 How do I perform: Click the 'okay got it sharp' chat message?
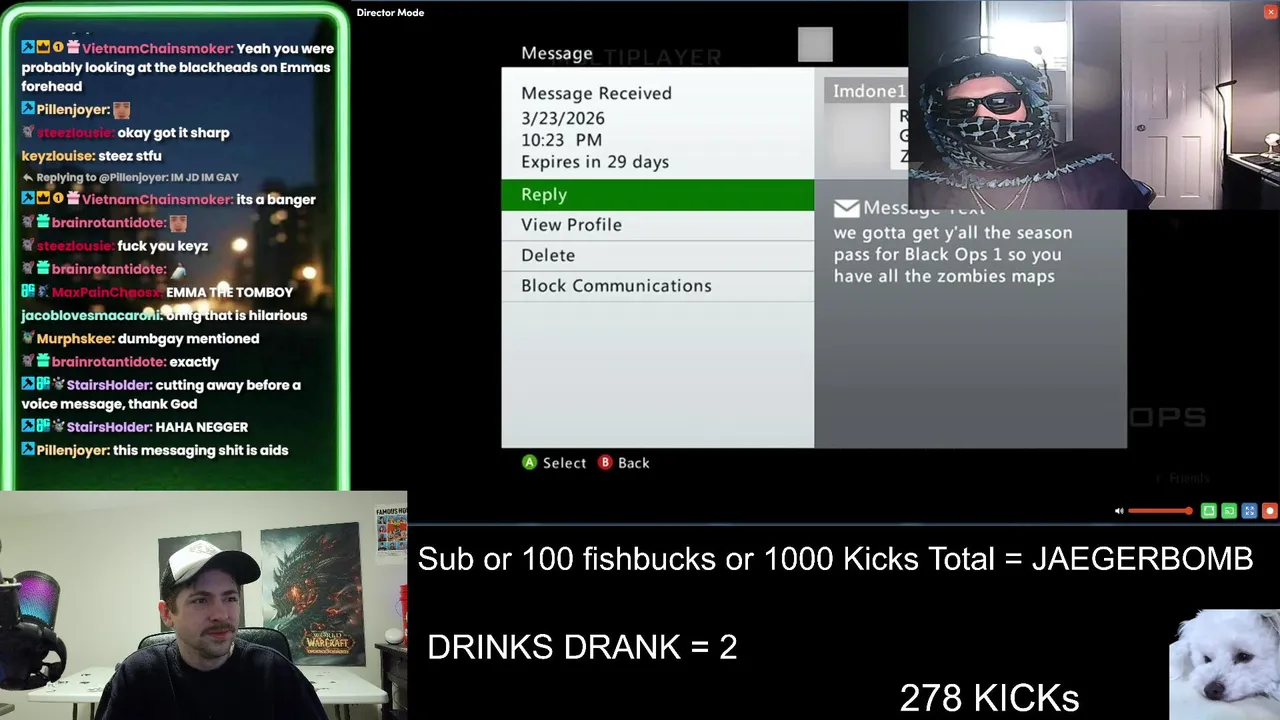(x=173, y=133)
